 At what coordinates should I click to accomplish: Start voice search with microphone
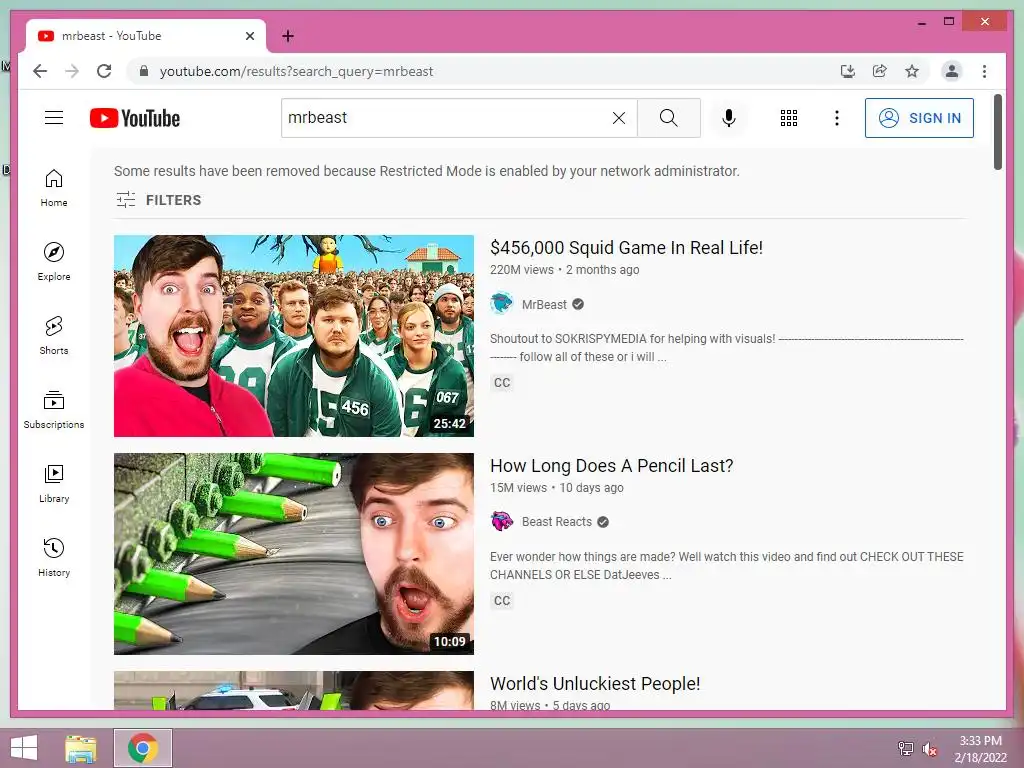point(729,118)
